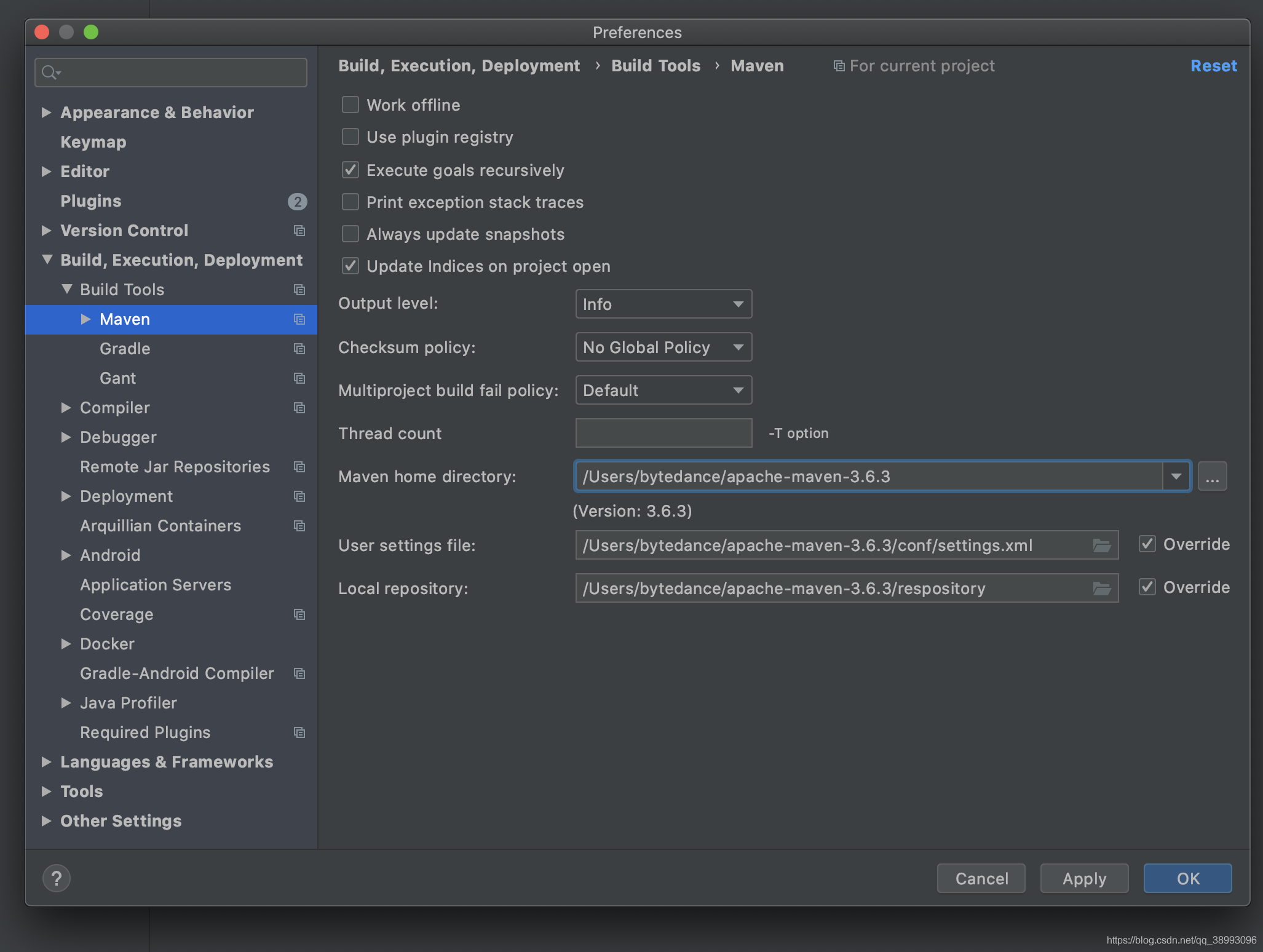The image size is (1263, 952).
Task: Uncheck Update Indices on project open
Action: 350,266
